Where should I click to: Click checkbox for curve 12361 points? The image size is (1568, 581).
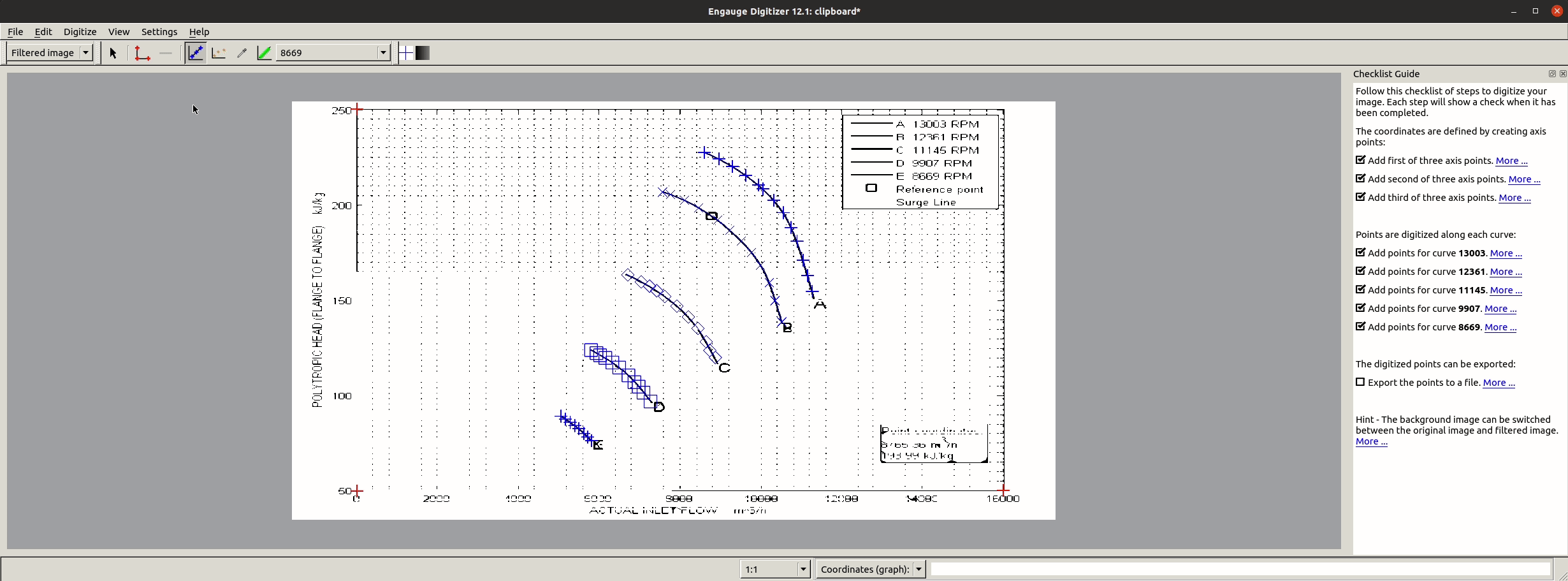click(1360, 271)
